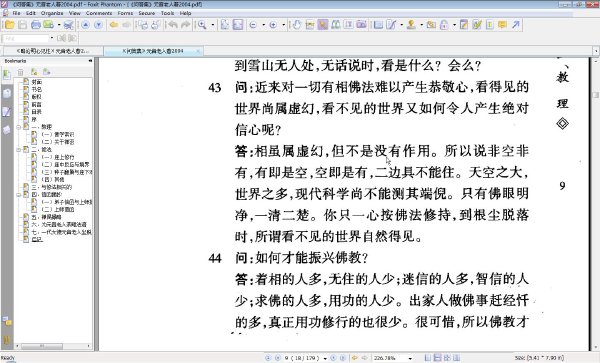Click the Find text input field
600x363 pixels.
pos(26,38)
